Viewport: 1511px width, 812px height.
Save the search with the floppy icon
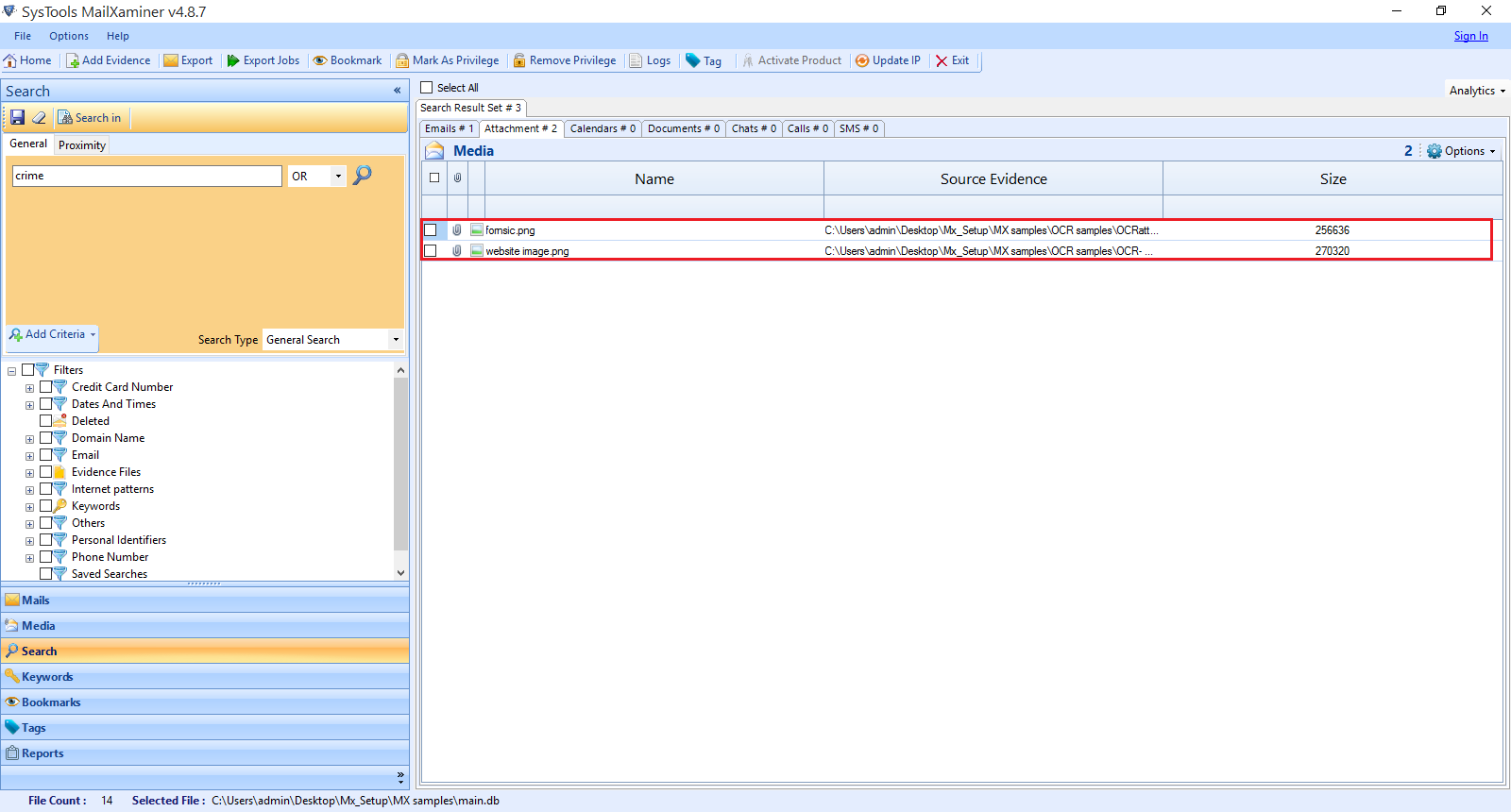17,118
